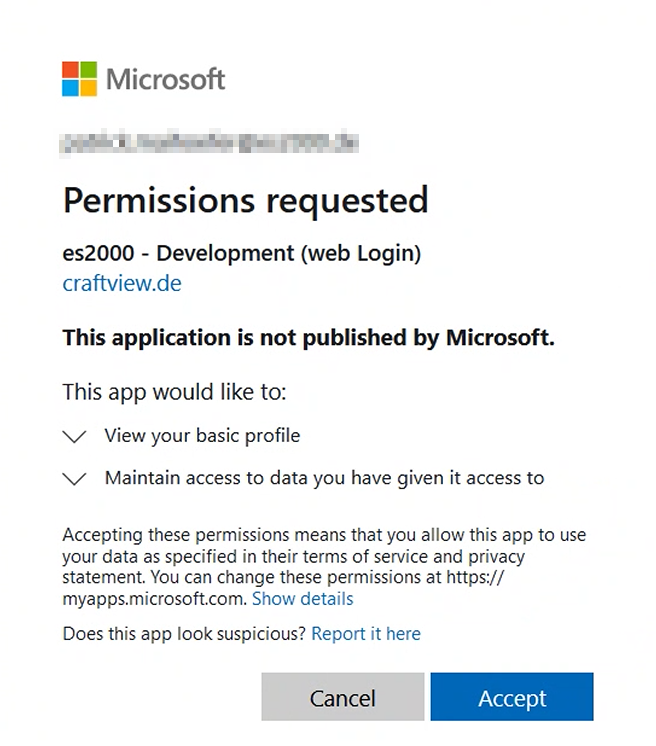Click the Microsoft wordmark text

click(x=165, y=79)
